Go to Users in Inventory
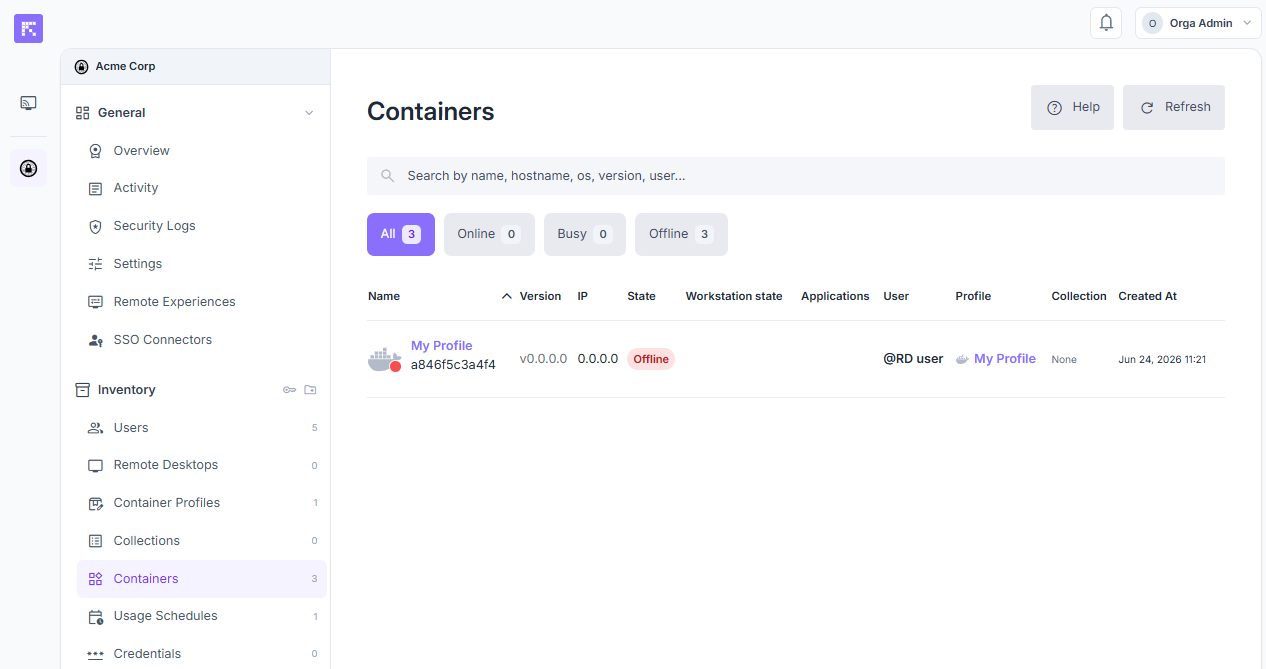The width and height of the screenshot is (1266, 669). [202, 428]
